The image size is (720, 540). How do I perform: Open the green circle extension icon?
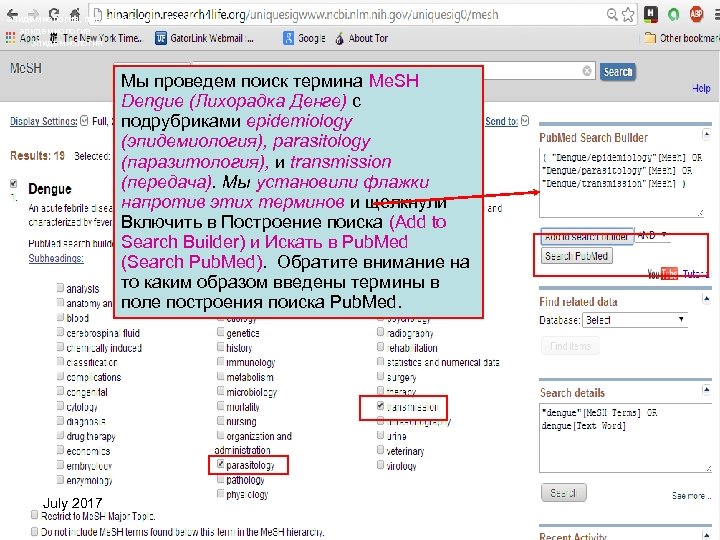click(674, 15)
